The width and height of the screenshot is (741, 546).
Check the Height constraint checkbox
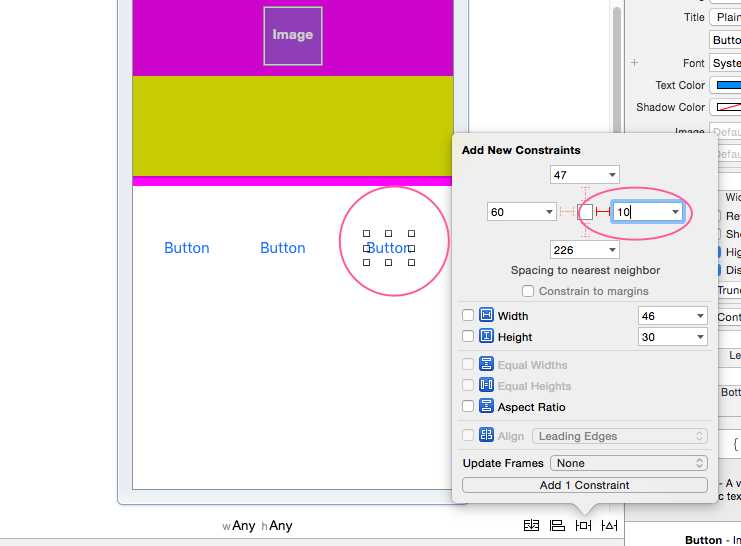[x=467, y=336]
